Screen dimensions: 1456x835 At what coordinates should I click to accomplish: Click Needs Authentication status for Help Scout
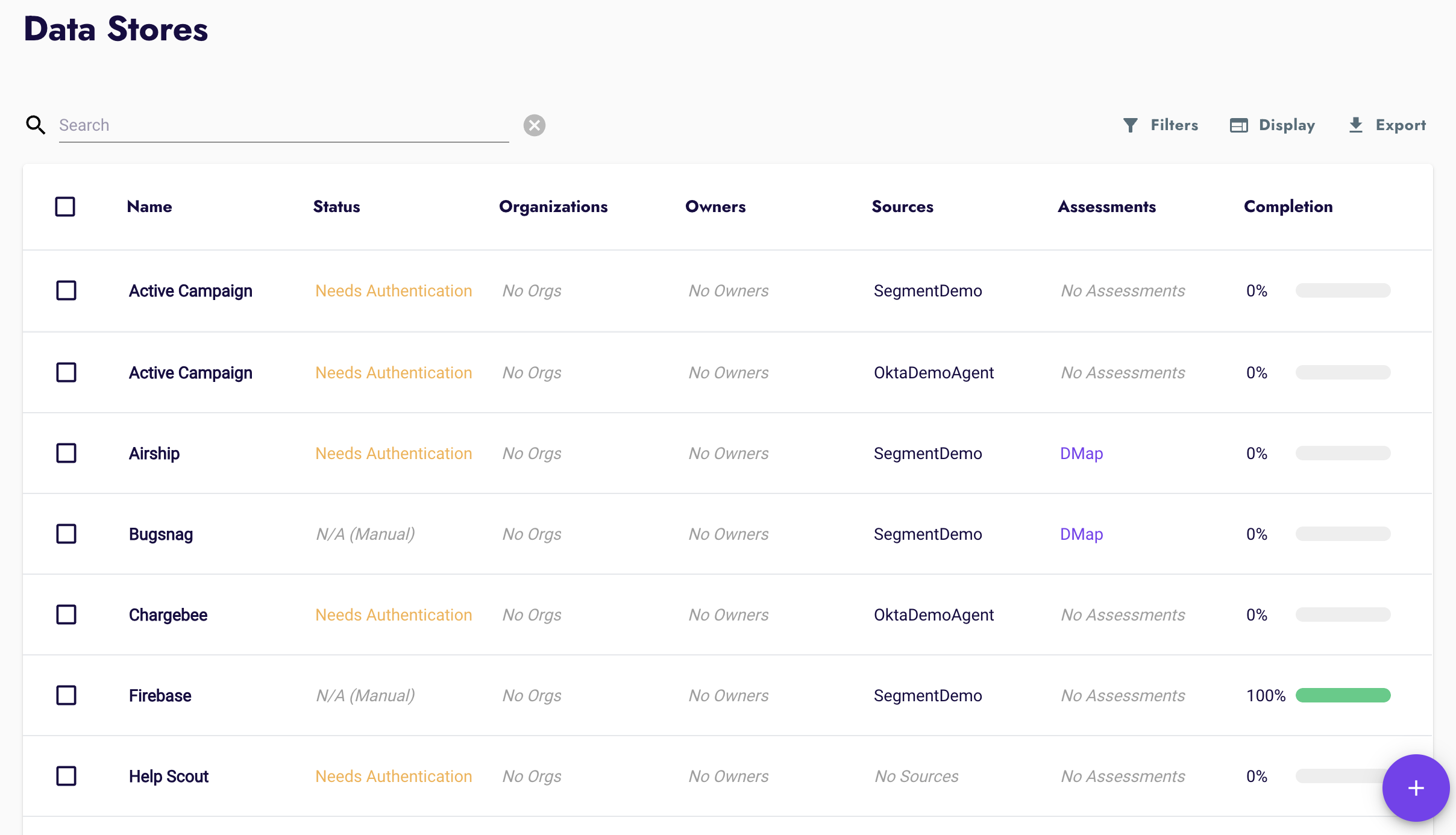click(x=394, y=776)
